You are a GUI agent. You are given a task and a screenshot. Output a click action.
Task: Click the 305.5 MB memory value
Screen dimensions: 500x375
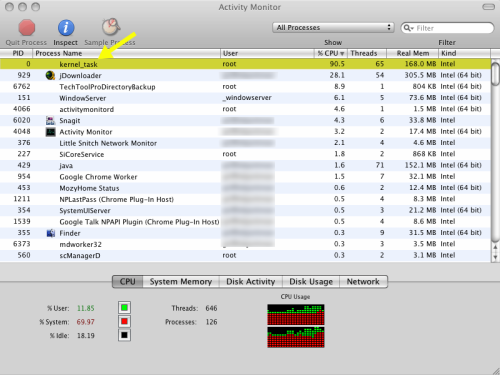pyautogui.click(x=420, y=75)
